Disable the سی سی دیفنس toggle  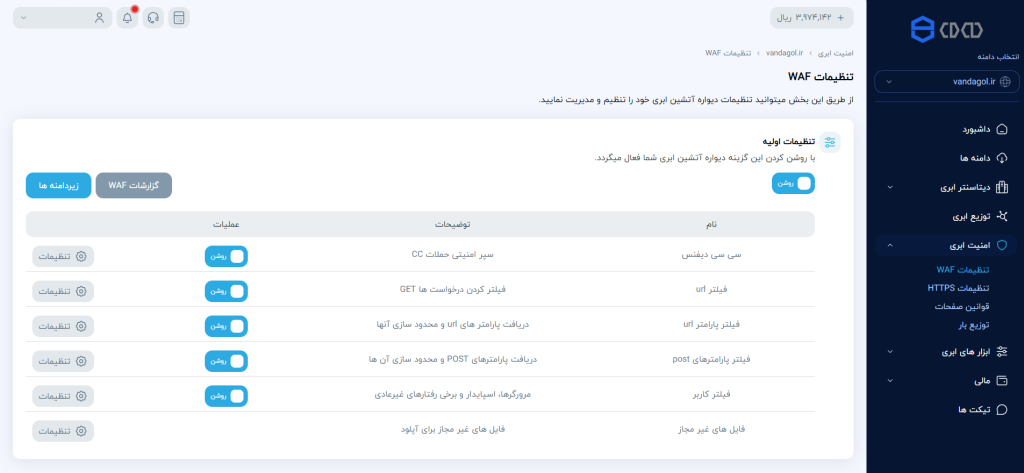tap(225, 256)
